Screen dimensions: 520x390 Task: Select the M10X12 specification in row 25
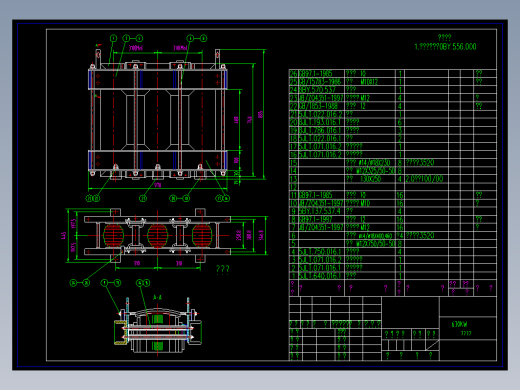point(369,82)
